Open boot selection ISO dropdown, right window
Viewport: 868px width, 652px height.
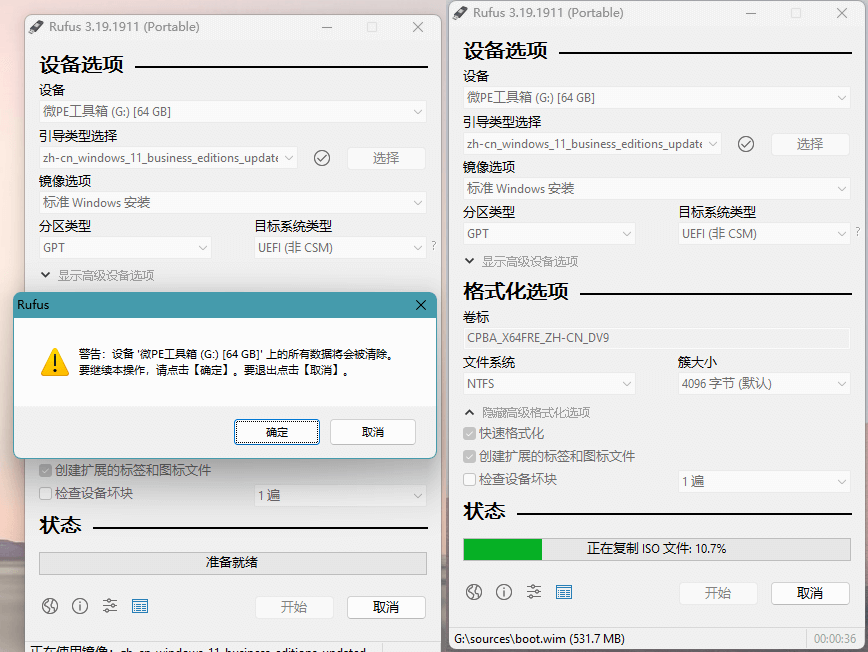click(592, 144)
